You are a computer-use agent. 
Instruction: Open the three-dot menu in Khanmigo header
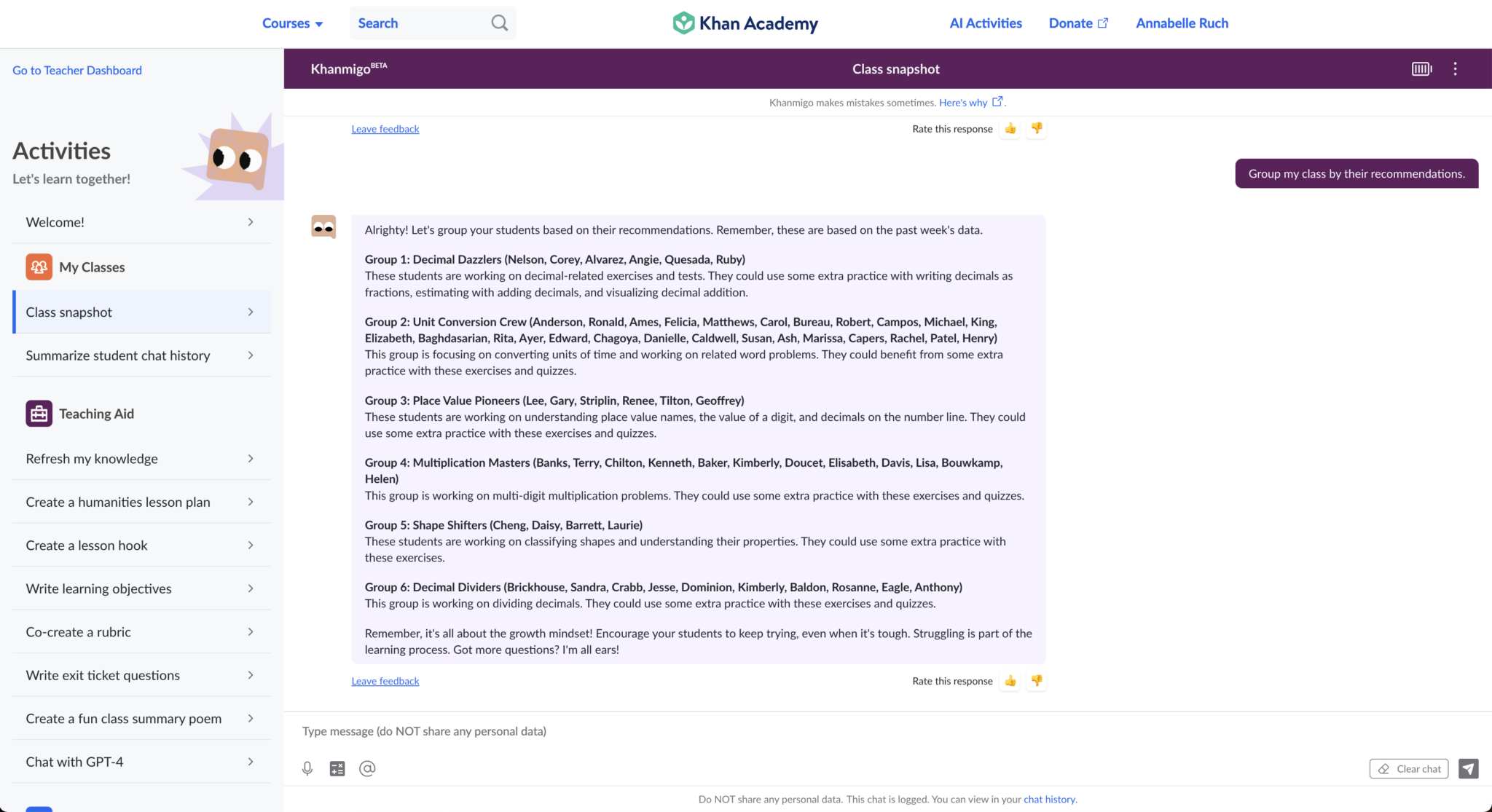click(1455, 68)
